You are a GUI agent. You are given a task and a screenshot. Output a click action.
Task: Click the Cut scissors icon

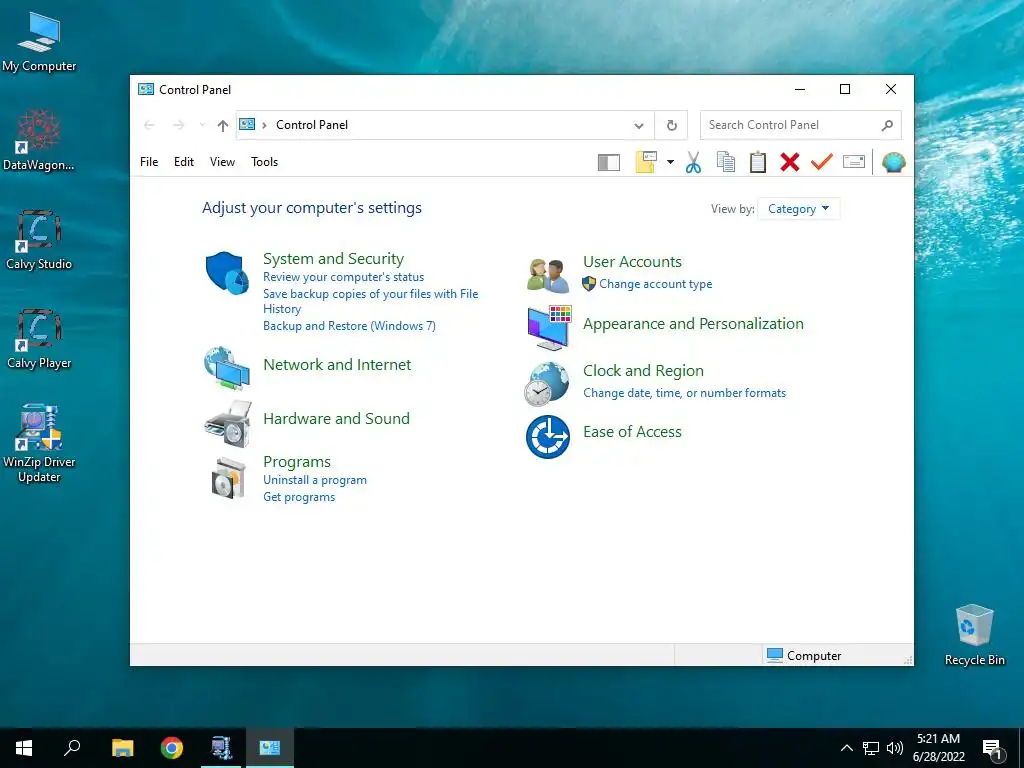694,162
